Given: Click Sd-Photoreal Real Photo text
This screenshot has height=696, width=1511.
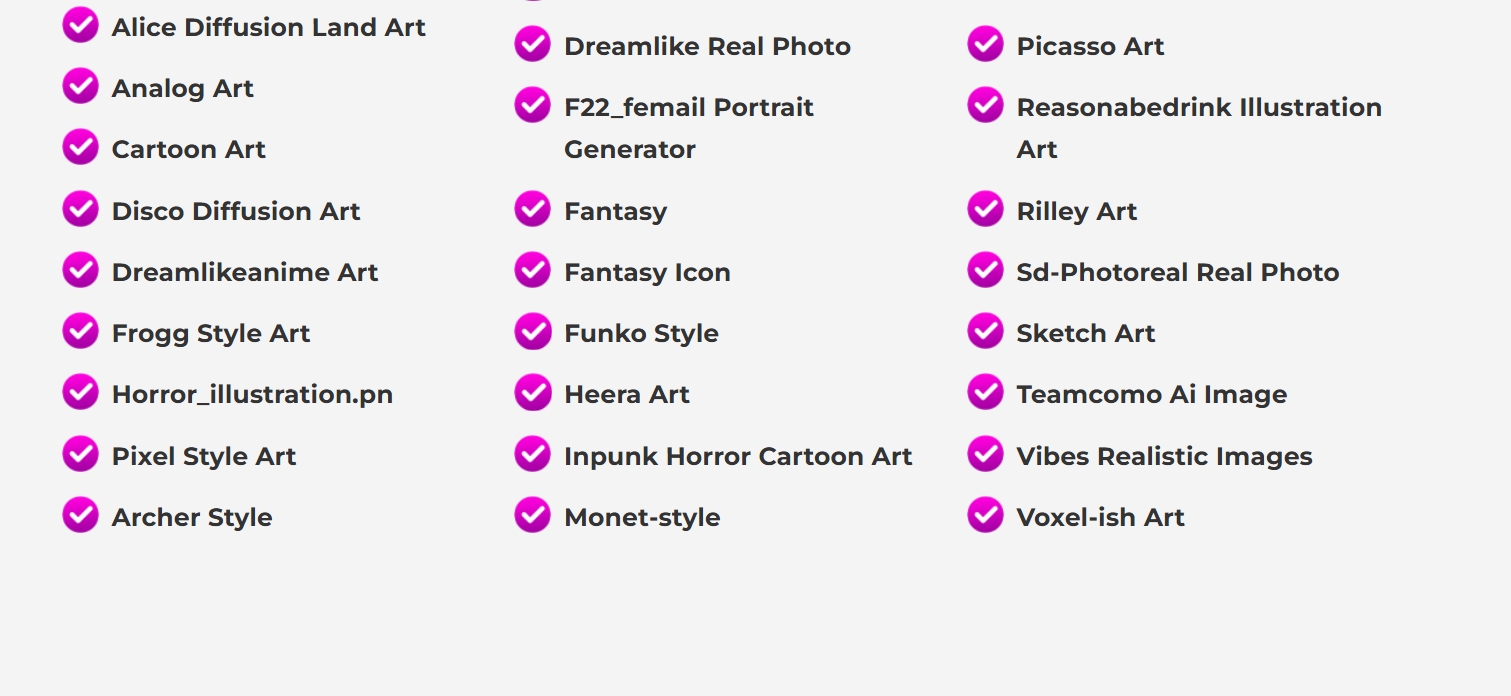Looking at the screenshot, I should (x=1178, y=272).
